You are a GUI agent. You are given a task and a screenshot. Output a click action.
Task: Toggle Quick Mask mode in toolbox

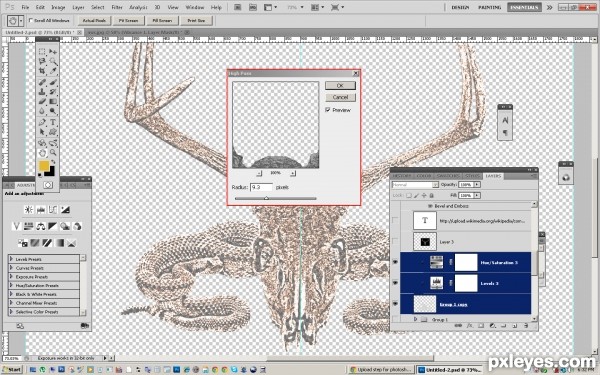click(x=47, y=185)
